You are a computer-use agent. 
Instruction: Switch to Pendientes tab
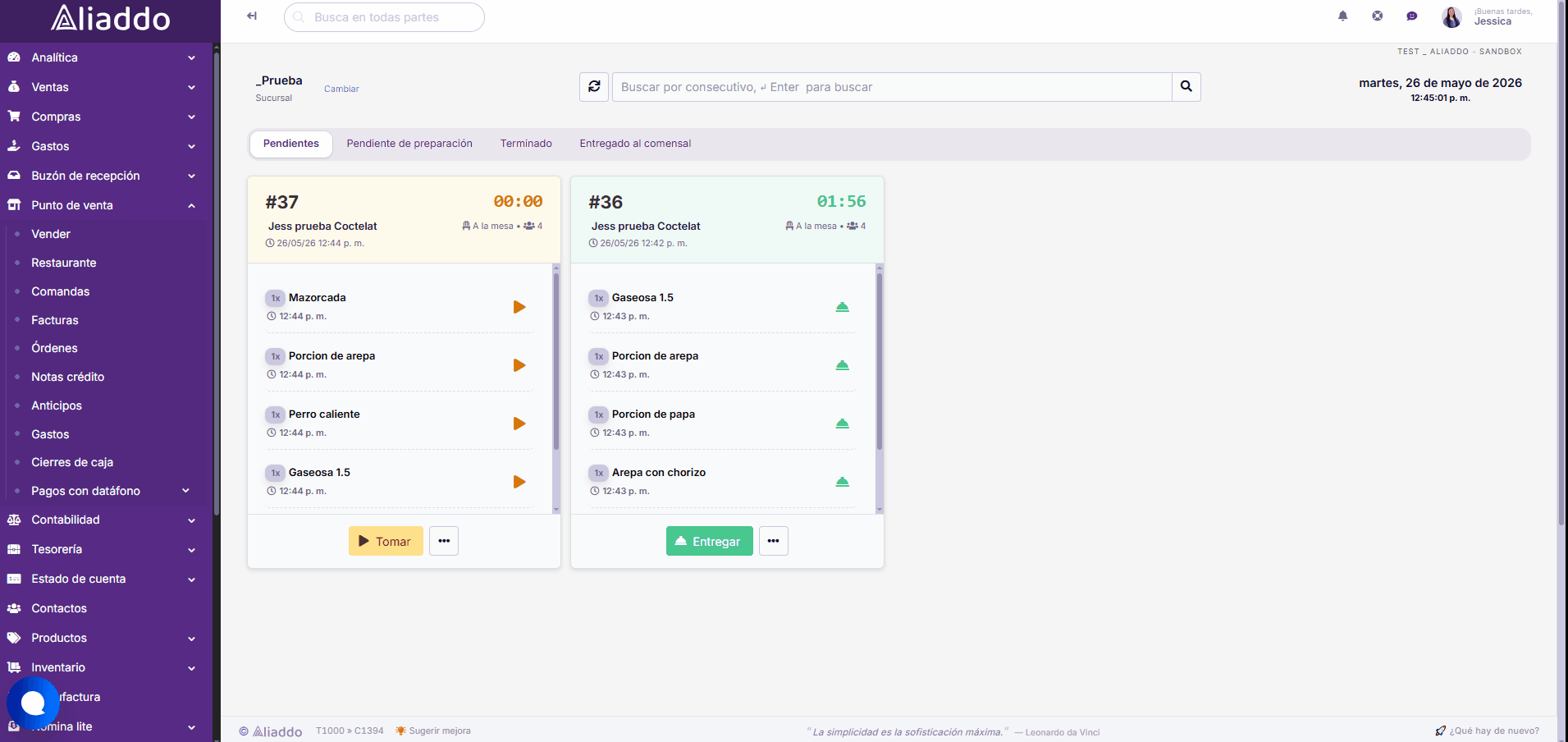point(290,144)
